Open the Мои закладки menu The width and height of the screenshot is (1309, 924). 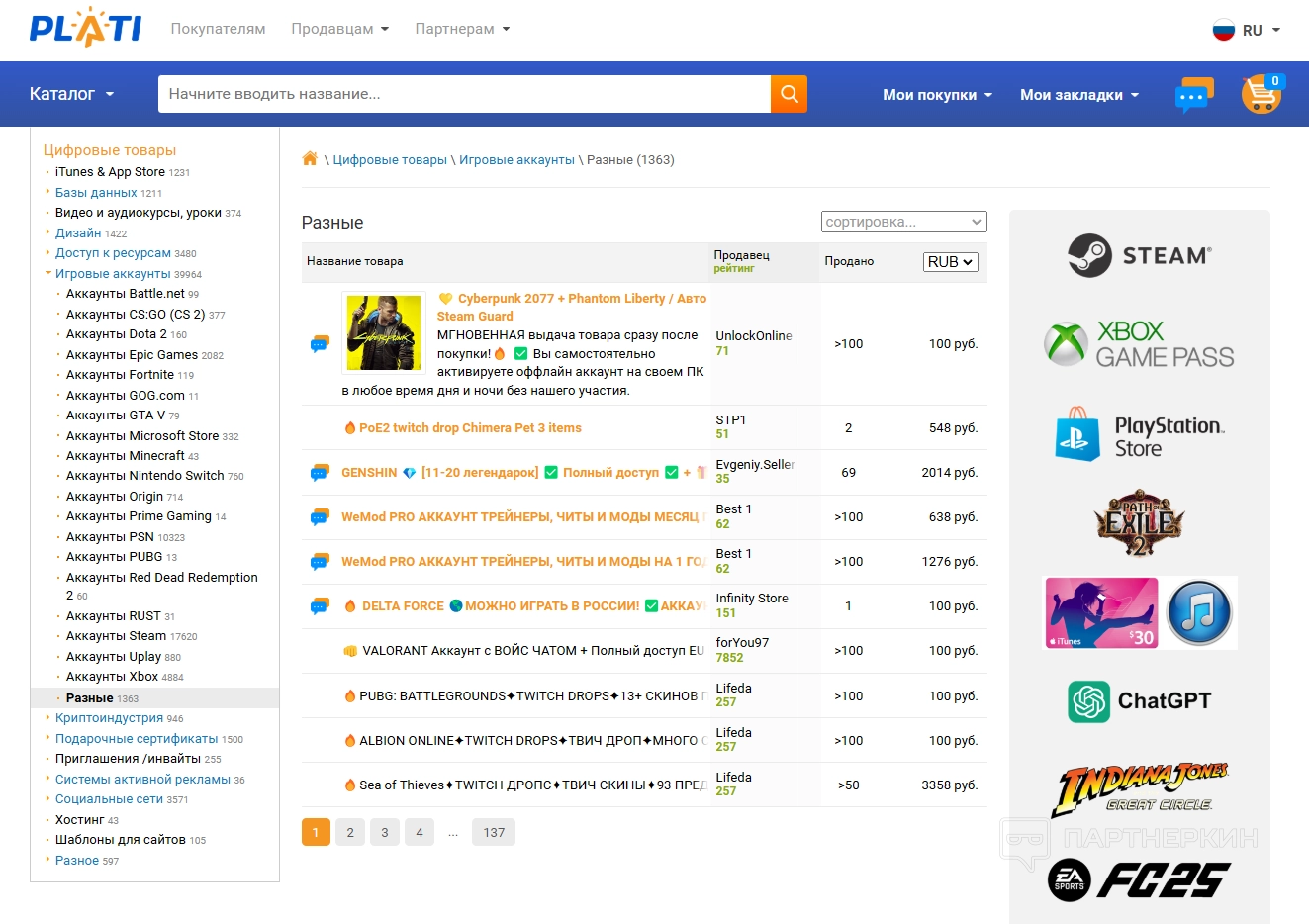[x=1078, y=95]
